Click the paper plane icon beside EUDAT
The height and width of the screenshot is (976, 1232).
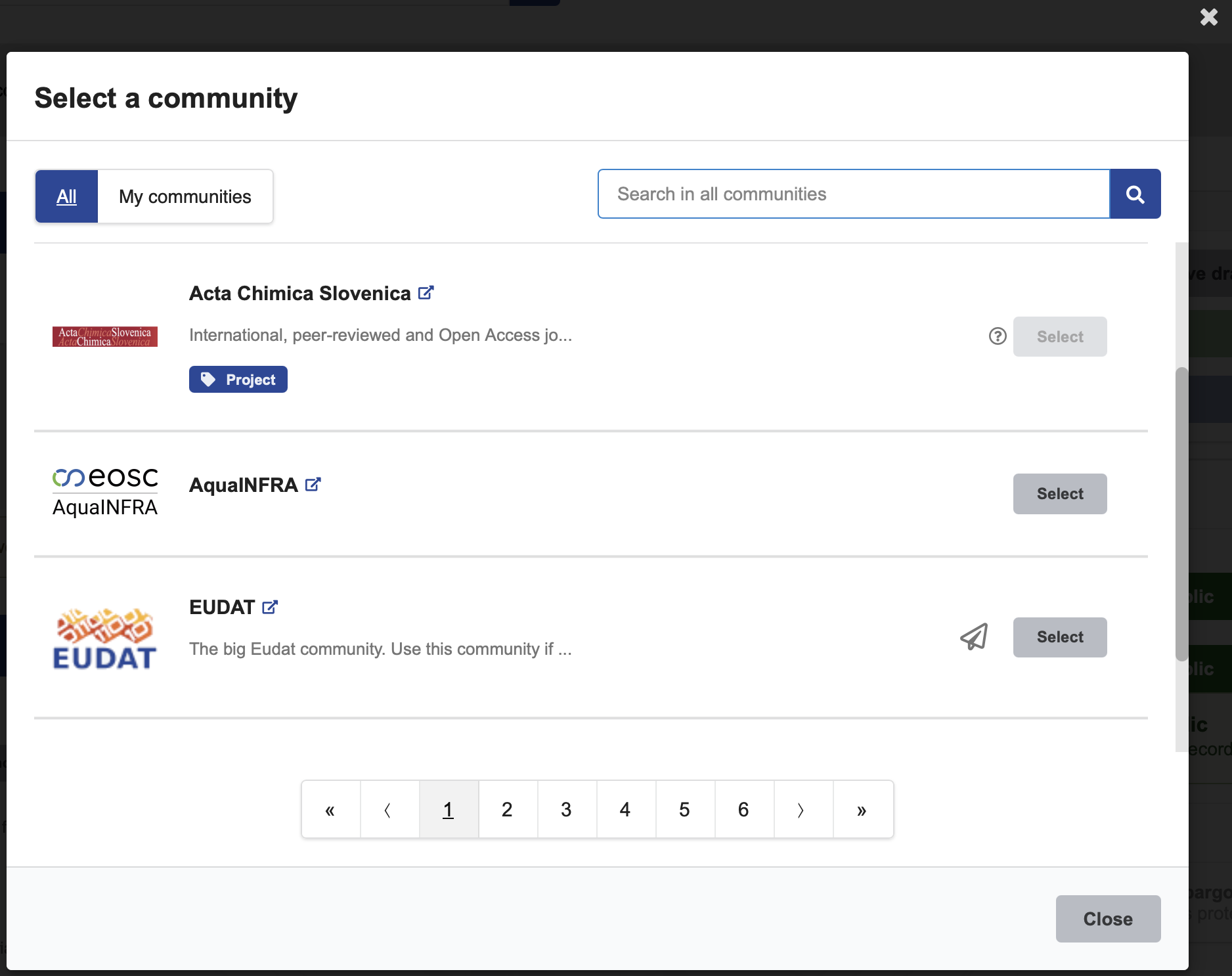click(x=974, y=636)
